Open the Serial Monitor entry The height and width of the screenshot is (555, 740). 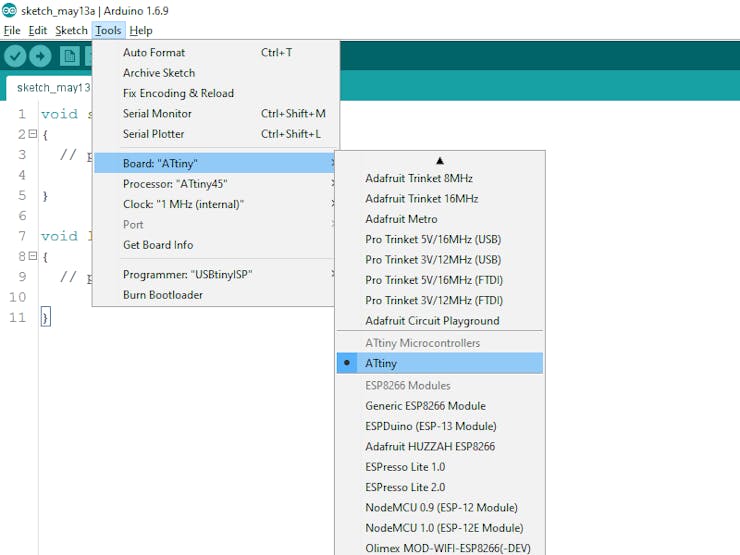[215, 113]
